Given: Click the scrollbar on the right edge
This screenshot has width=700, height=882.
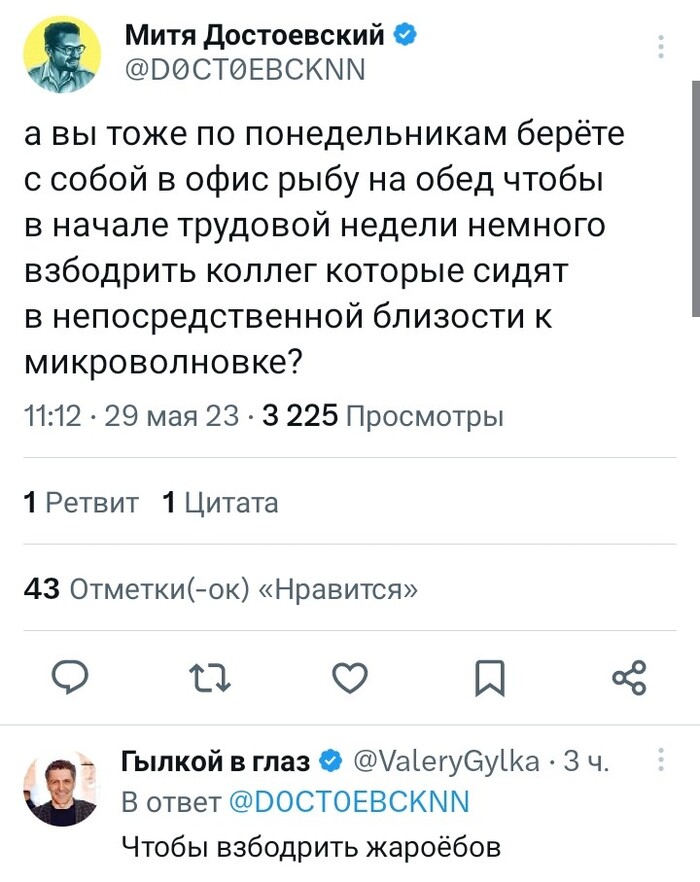Looking at the screenshot, I should coord(694,200).
